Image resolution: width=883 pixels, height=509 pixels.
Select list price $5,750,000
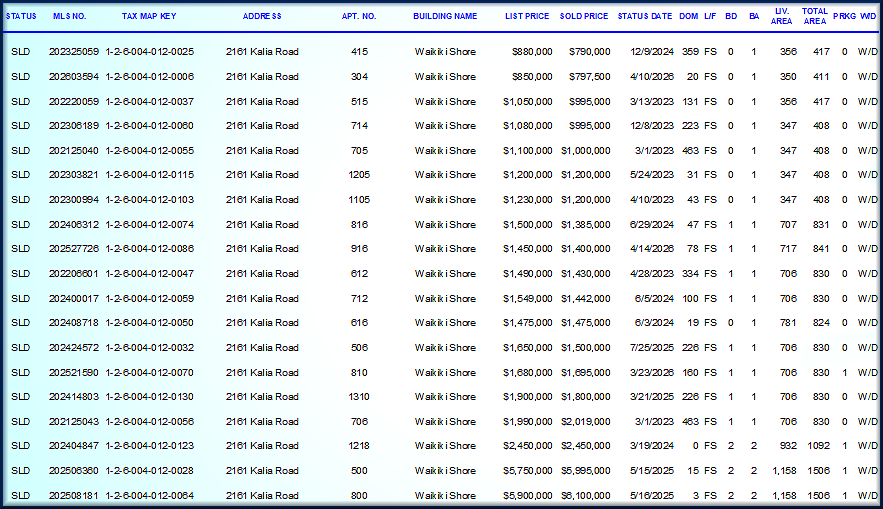(x=528, y=471)
